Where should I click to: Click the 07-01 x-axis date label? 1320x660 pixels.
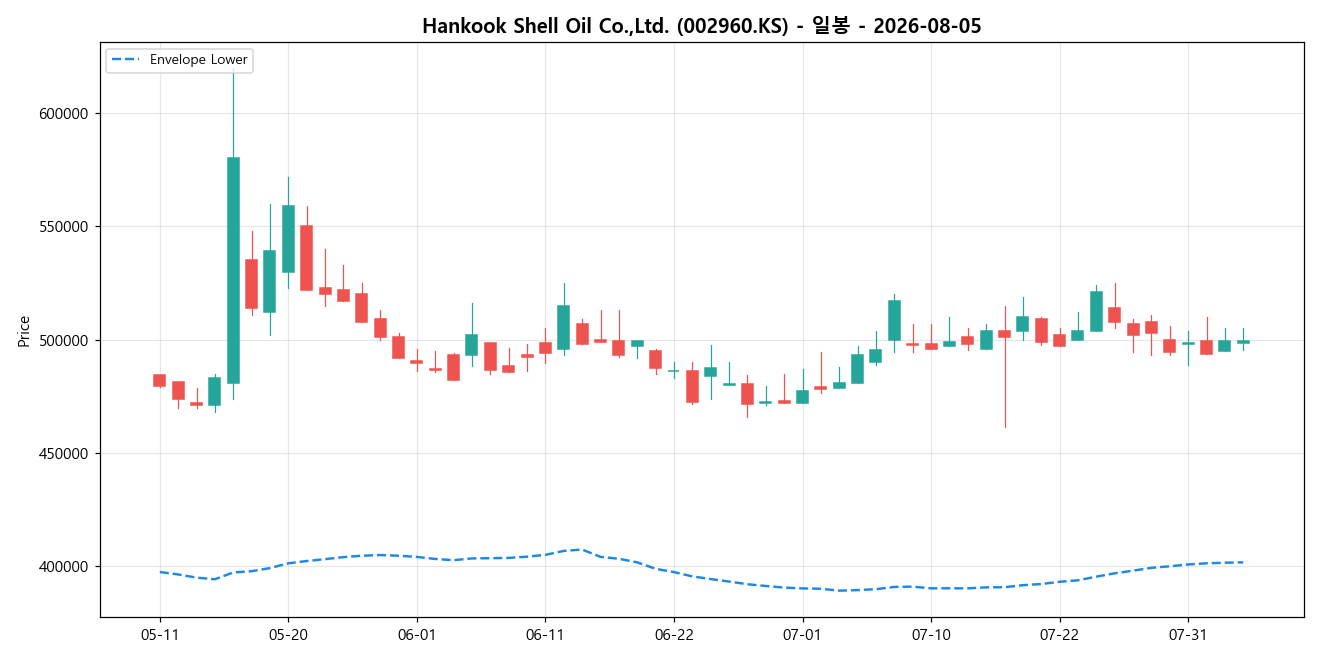[x=802, y=635]
